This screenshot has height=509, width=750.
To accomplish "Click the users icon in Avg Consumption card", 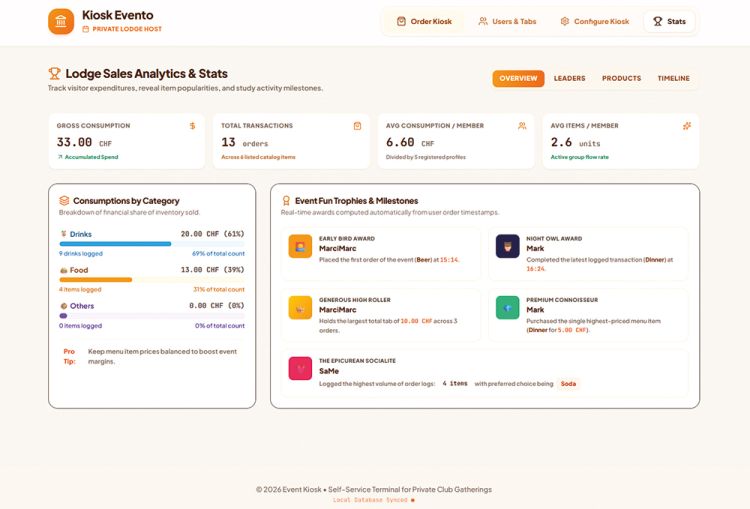I will [522, 126].
